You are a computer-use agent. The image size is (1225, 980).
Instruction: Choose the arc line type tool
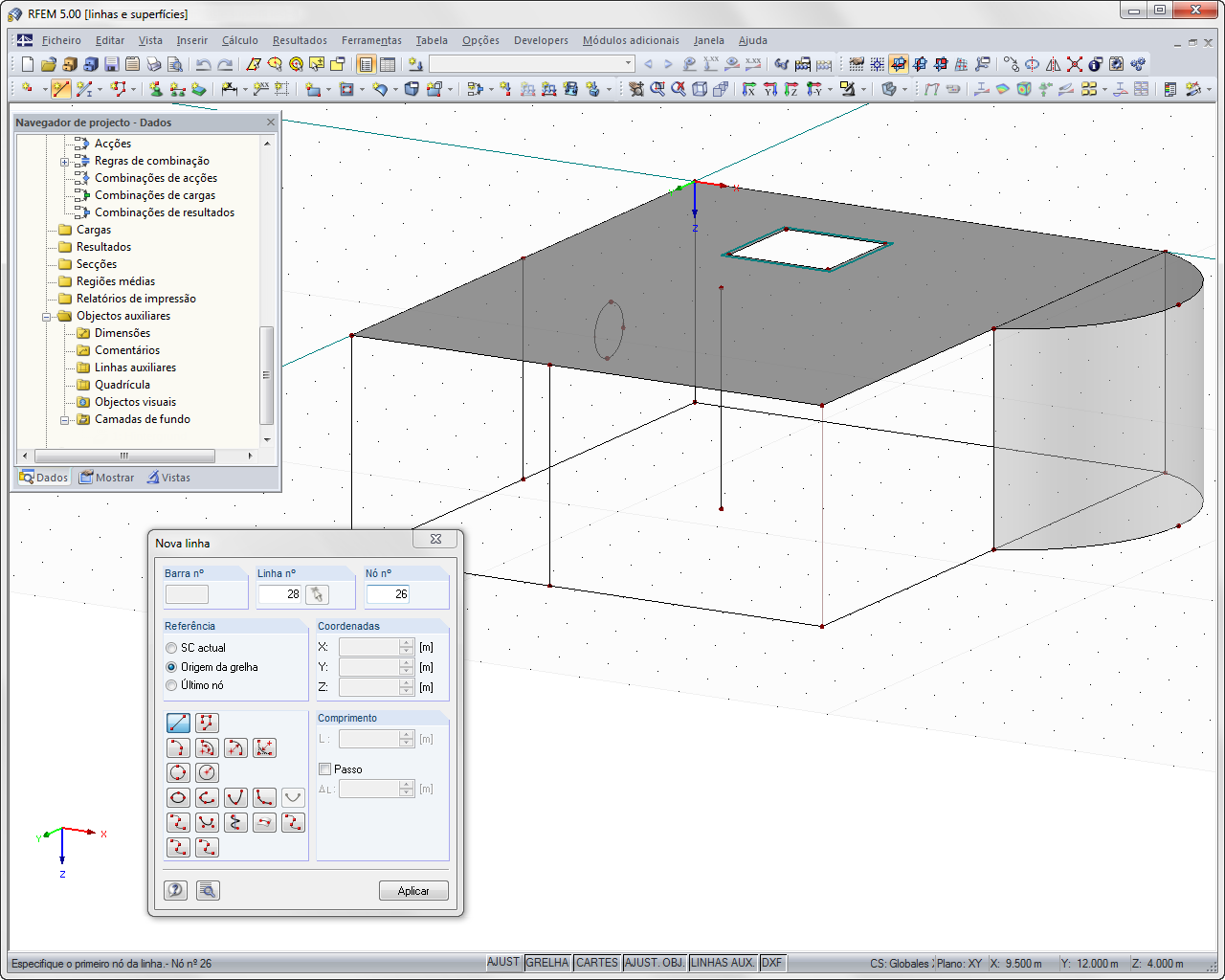(x=178, y=747)
